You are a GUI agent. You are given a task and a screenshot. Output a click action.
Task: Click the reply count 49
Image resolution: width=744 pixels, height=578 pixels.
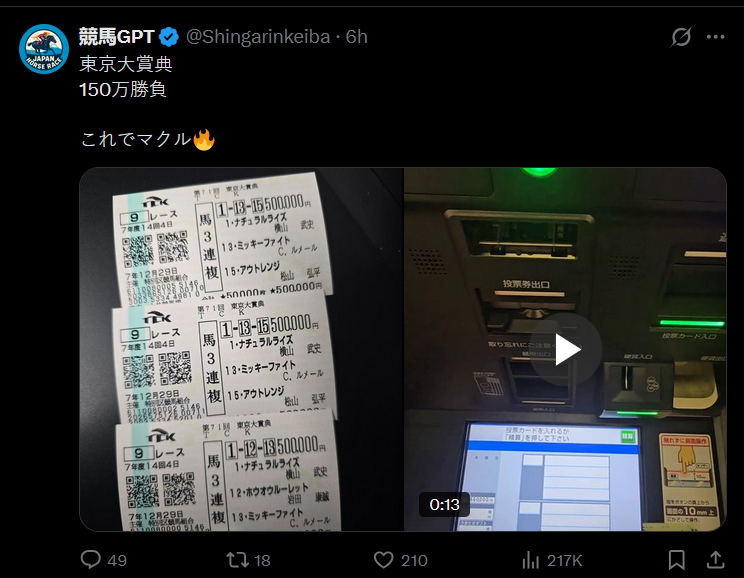[x=117, y=560]
